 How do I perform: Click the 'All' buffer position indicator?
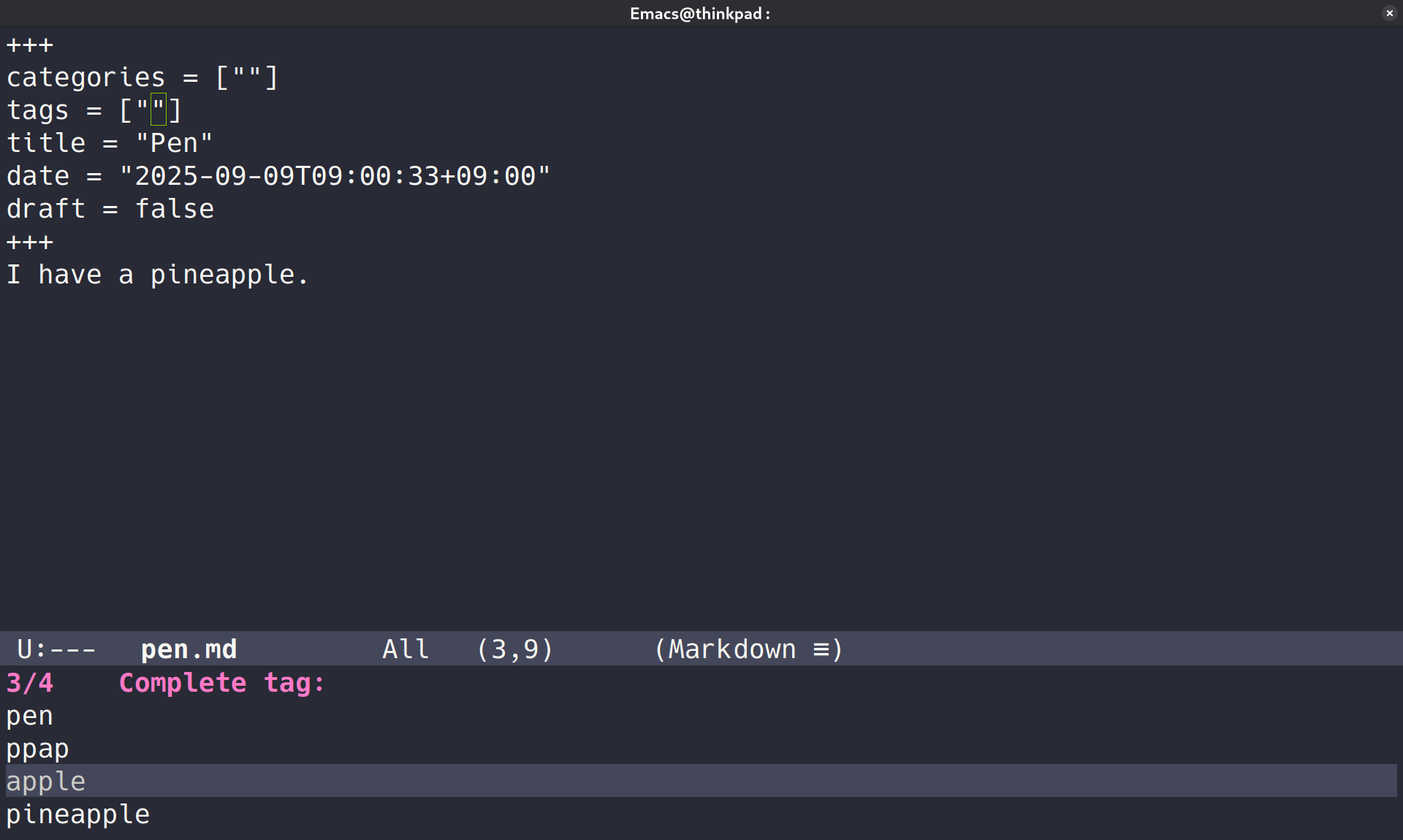tap(406, 649)
